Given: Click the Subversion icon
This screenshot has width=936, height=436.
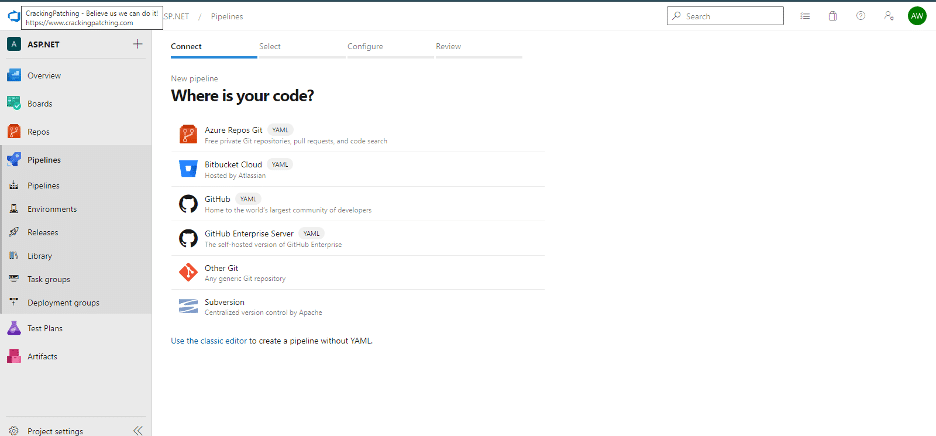Looking at the screenshot, I should (188, 306).
